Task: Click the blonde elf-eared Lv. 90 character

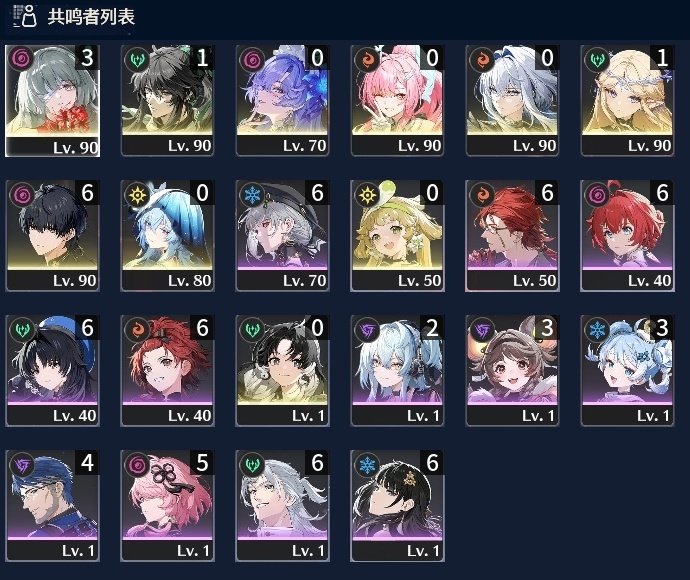Action: (x=628, y=100)
